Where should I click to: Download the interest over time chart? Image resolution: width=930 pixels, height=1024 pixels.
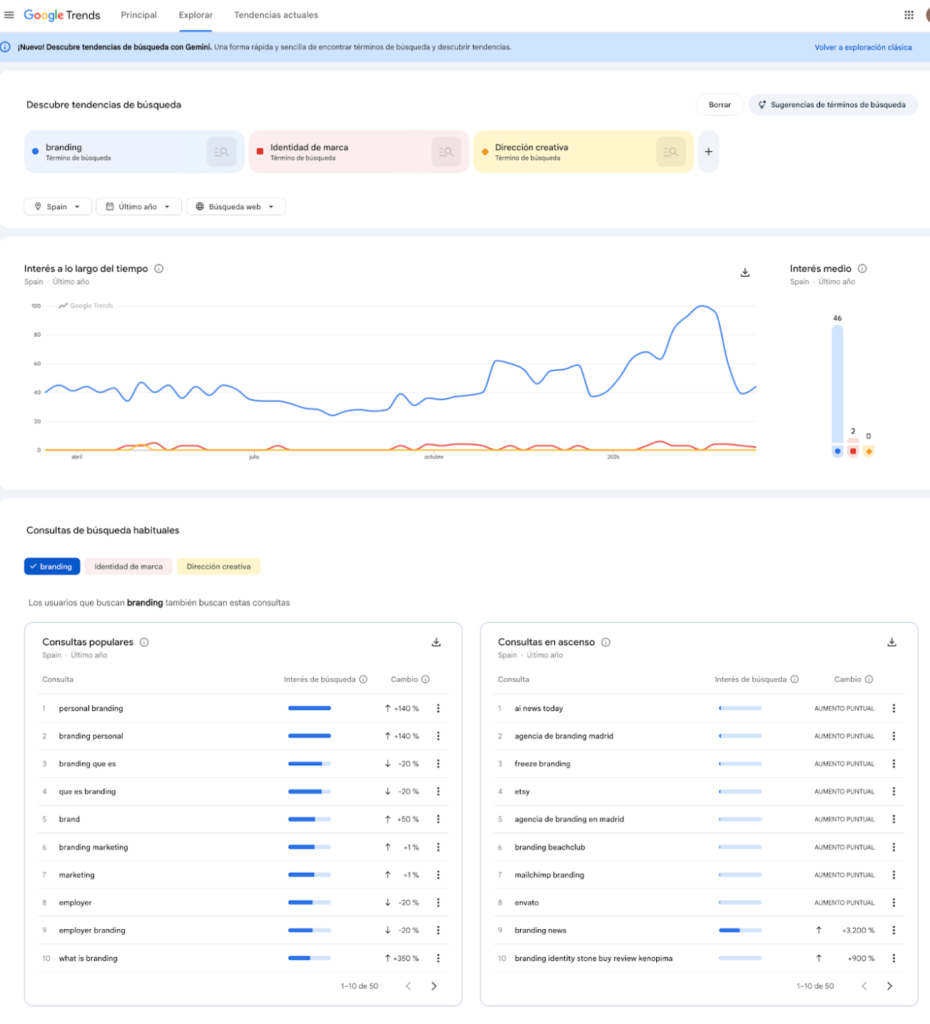745,272
